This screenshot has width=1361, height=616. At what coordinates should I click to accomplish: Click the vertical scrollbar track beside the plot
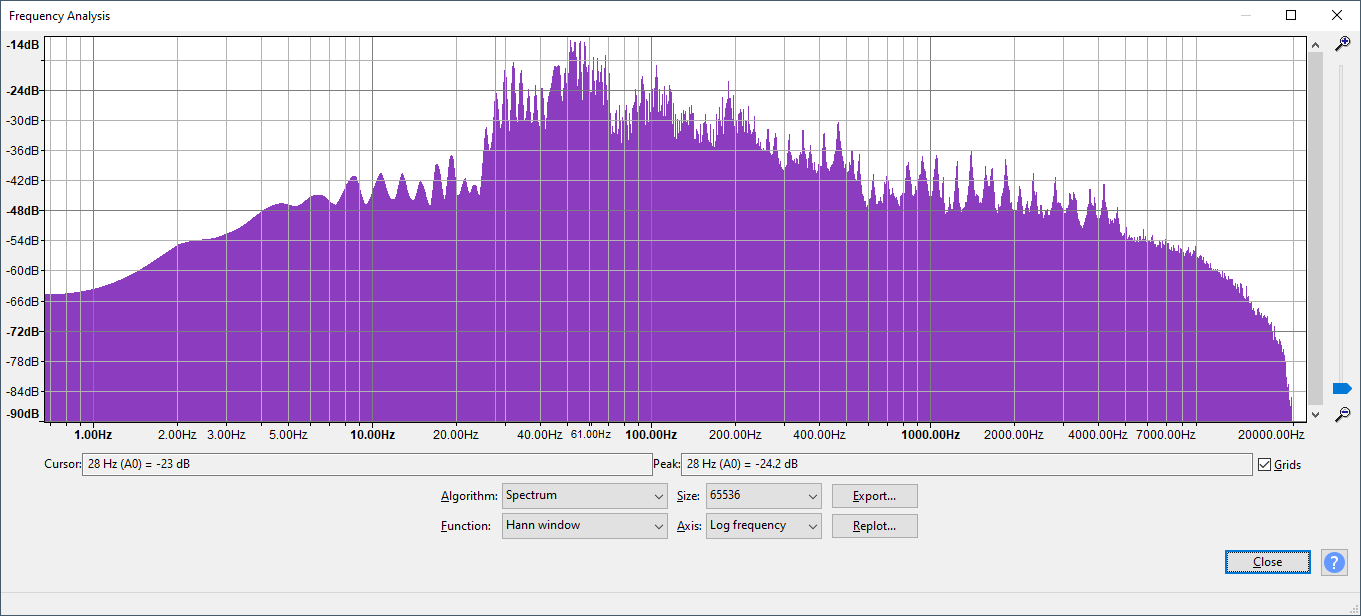point(1316,230)
